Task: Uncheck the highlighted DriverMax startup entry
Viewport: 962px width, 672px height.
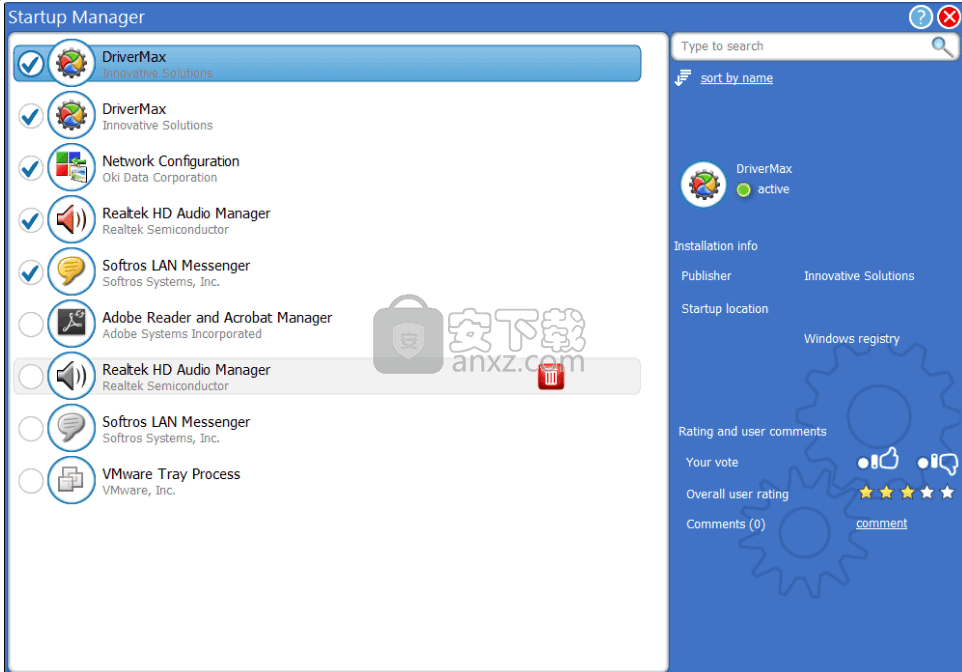Action: click(30, 63)
